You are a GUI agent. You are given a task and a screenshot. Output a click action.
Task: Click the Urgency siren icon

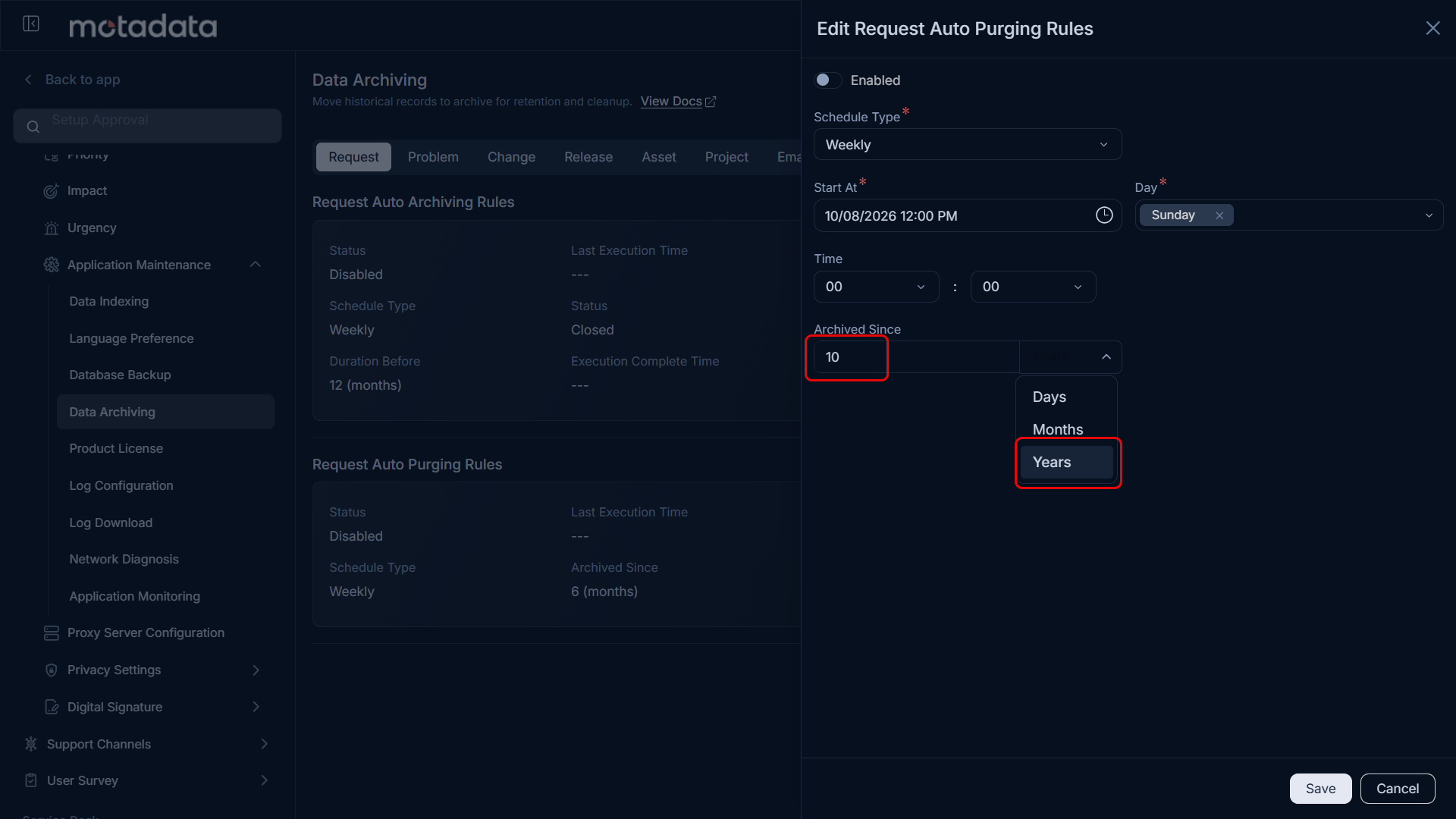(51, 228)
